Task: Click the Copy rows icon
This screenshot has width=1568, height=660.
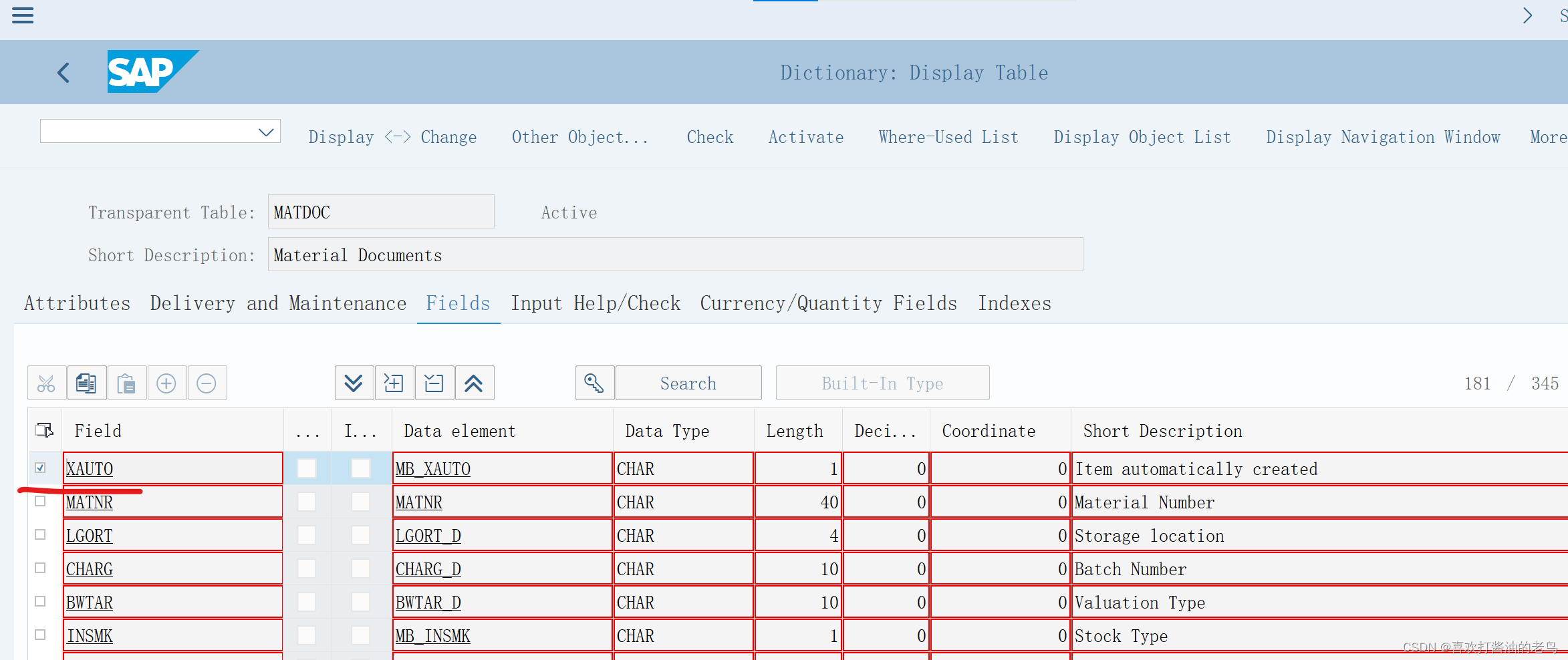Action: pos(86,383)
